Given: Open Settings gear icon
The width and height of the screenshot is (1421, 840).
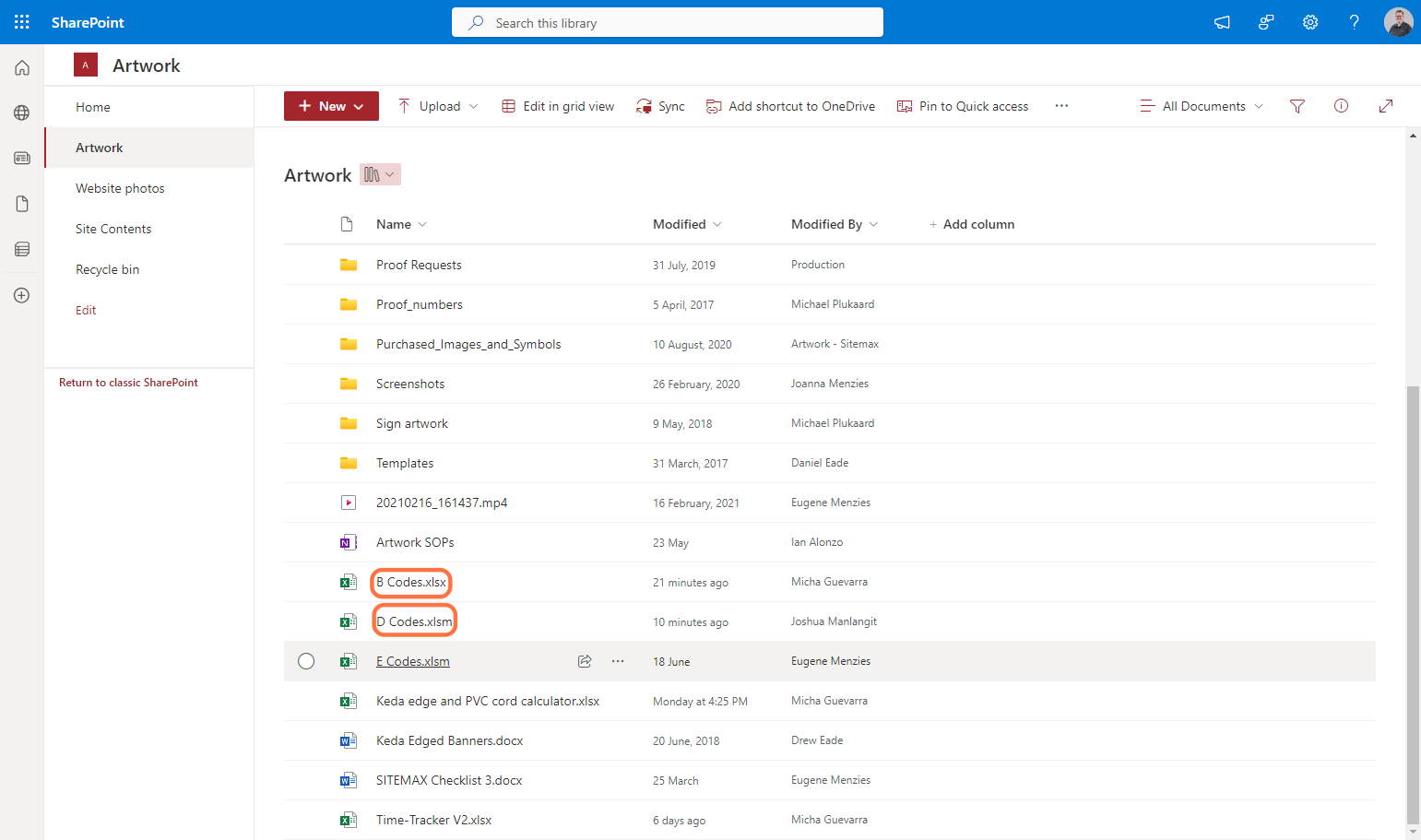Looking at the screenshot, I should click(1310, 22).
